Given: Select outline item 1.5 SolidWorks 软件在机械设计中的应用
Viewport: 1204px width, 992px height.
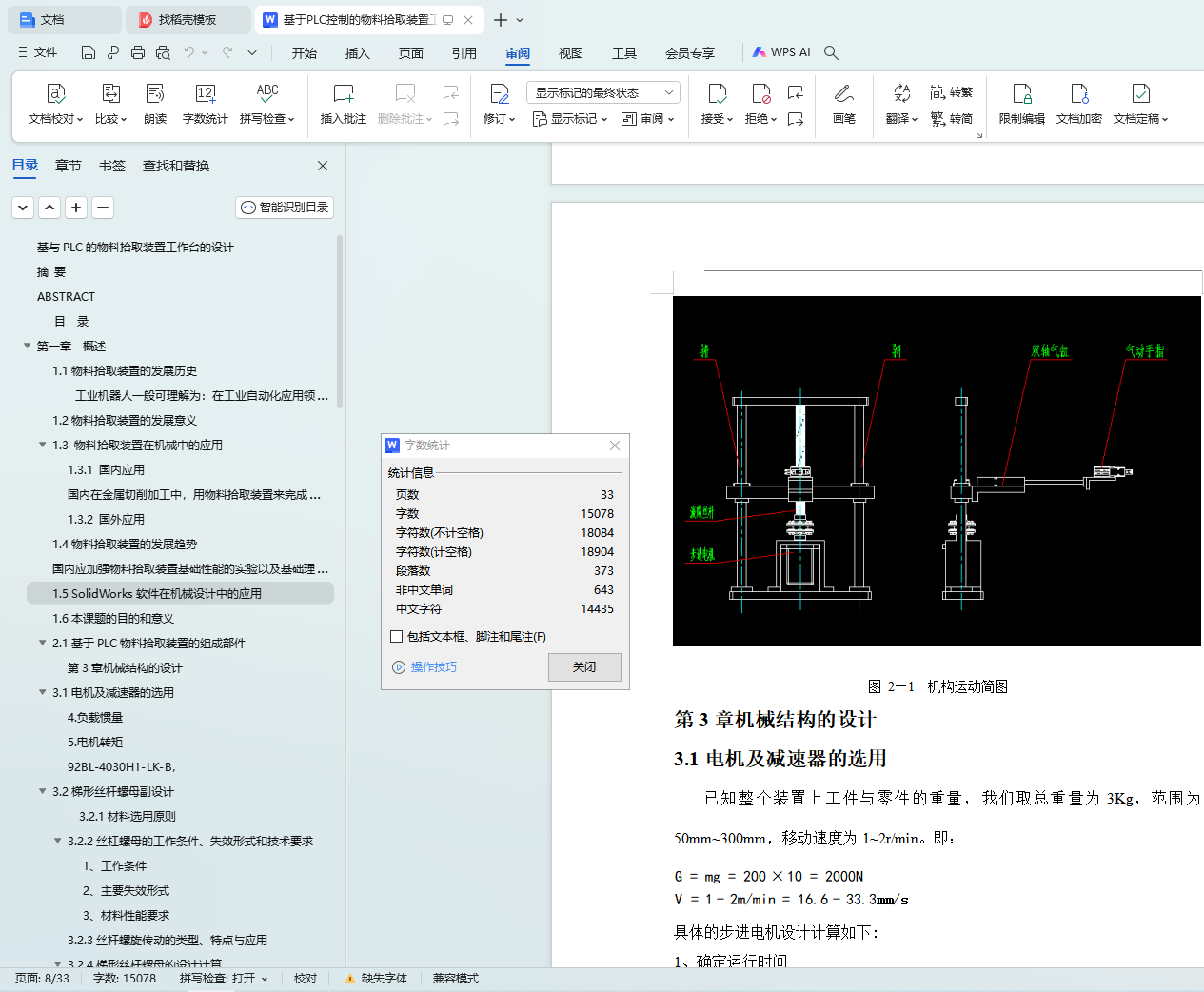Looking at the screenshot, I should pyautogui.click(x=181, y=593).
